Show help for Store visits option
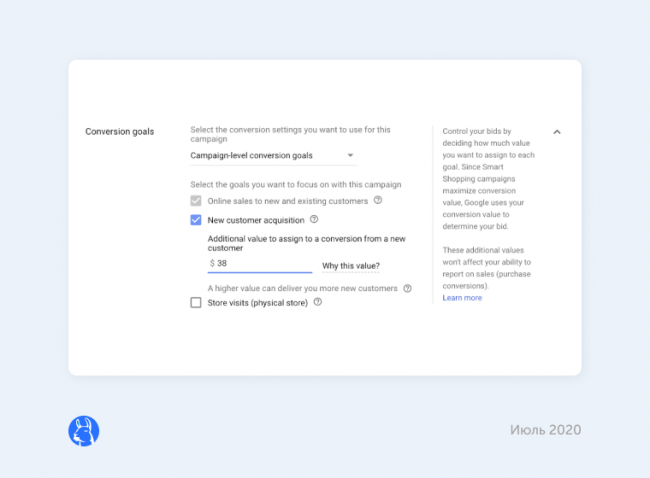This screenshot has height=478, width=650. tap(317, 302)
